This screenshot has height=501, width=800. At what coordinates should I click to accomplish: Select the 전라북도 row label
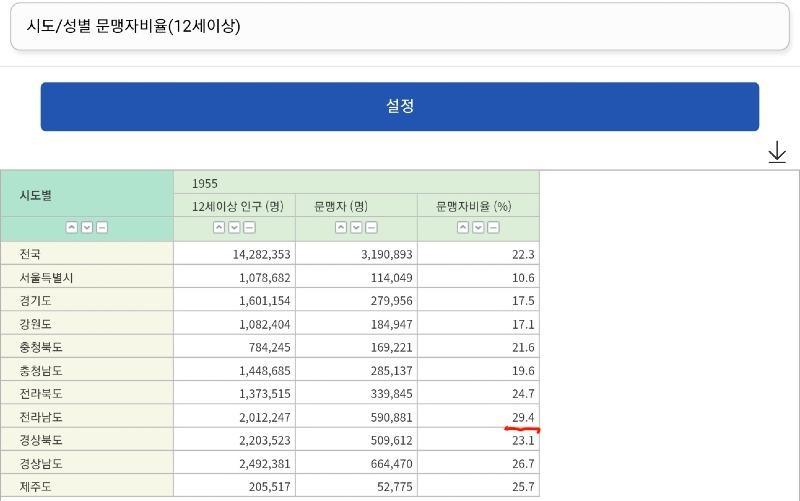[41, 393]
